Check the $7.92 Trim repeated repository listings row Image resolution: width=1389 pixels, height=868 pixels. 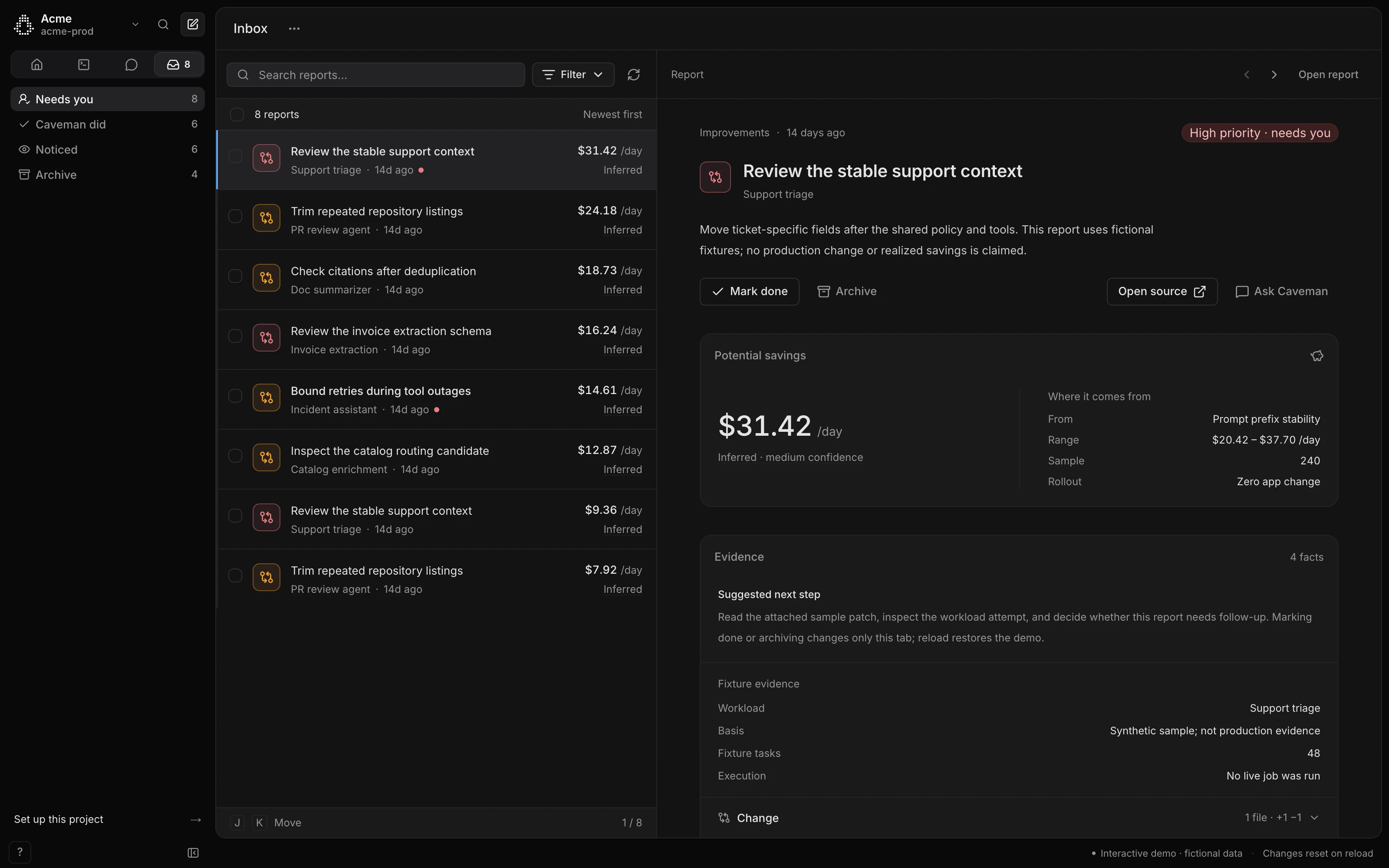coord(235,575)
